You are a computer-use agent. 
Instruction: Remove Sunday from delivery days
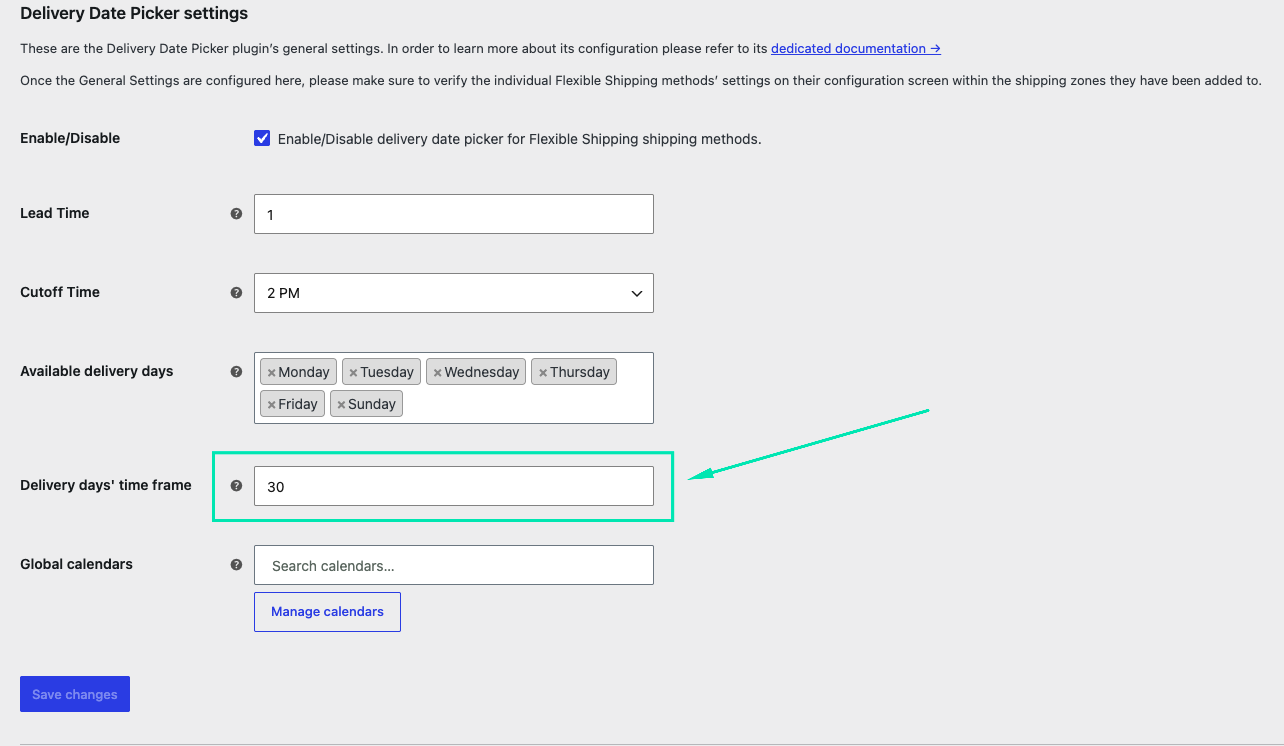click(x=341, y=405)
